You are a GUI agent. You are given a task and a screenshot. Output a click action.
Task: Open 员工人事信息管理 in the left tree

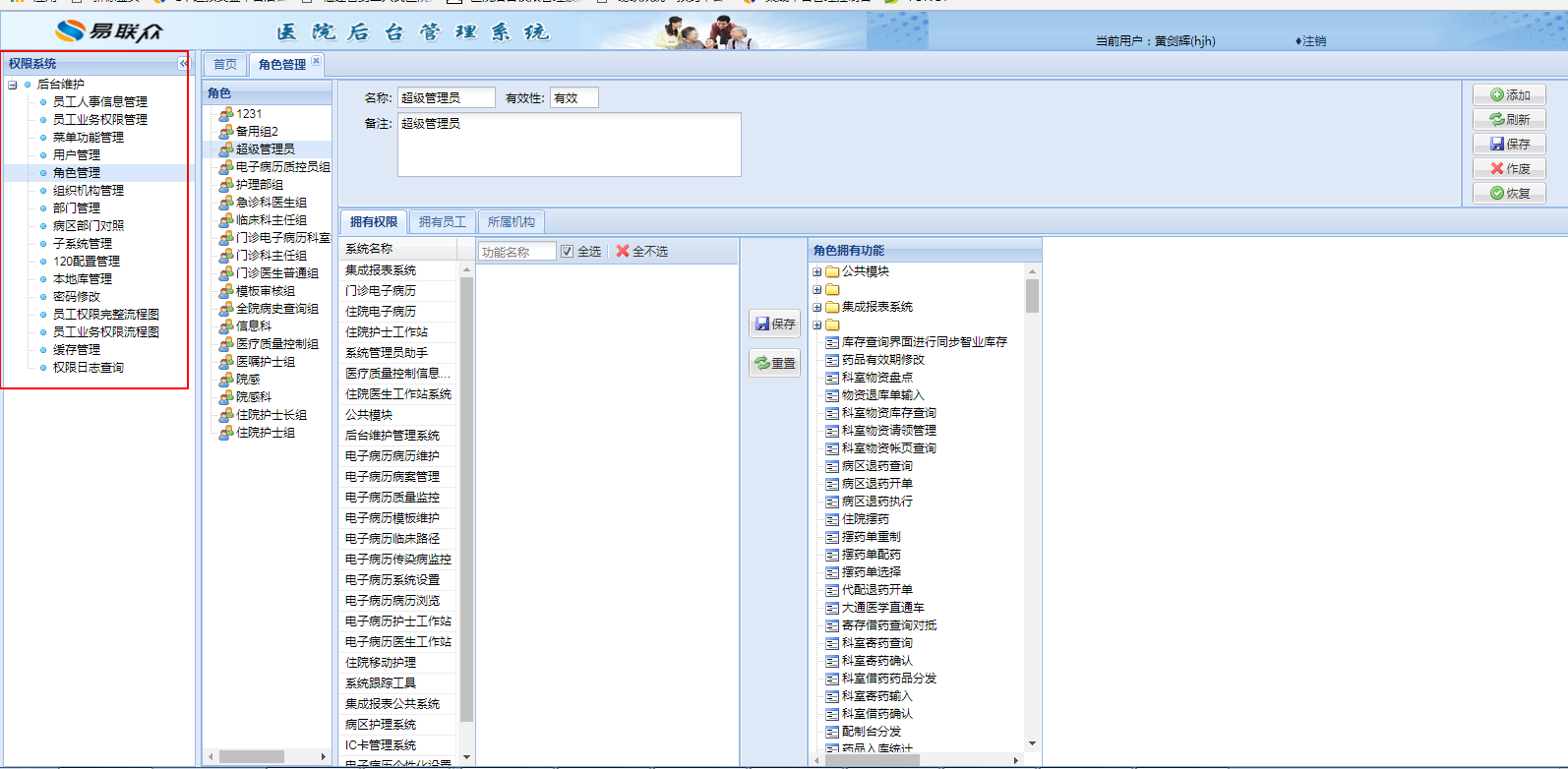[x=100, y=102]
